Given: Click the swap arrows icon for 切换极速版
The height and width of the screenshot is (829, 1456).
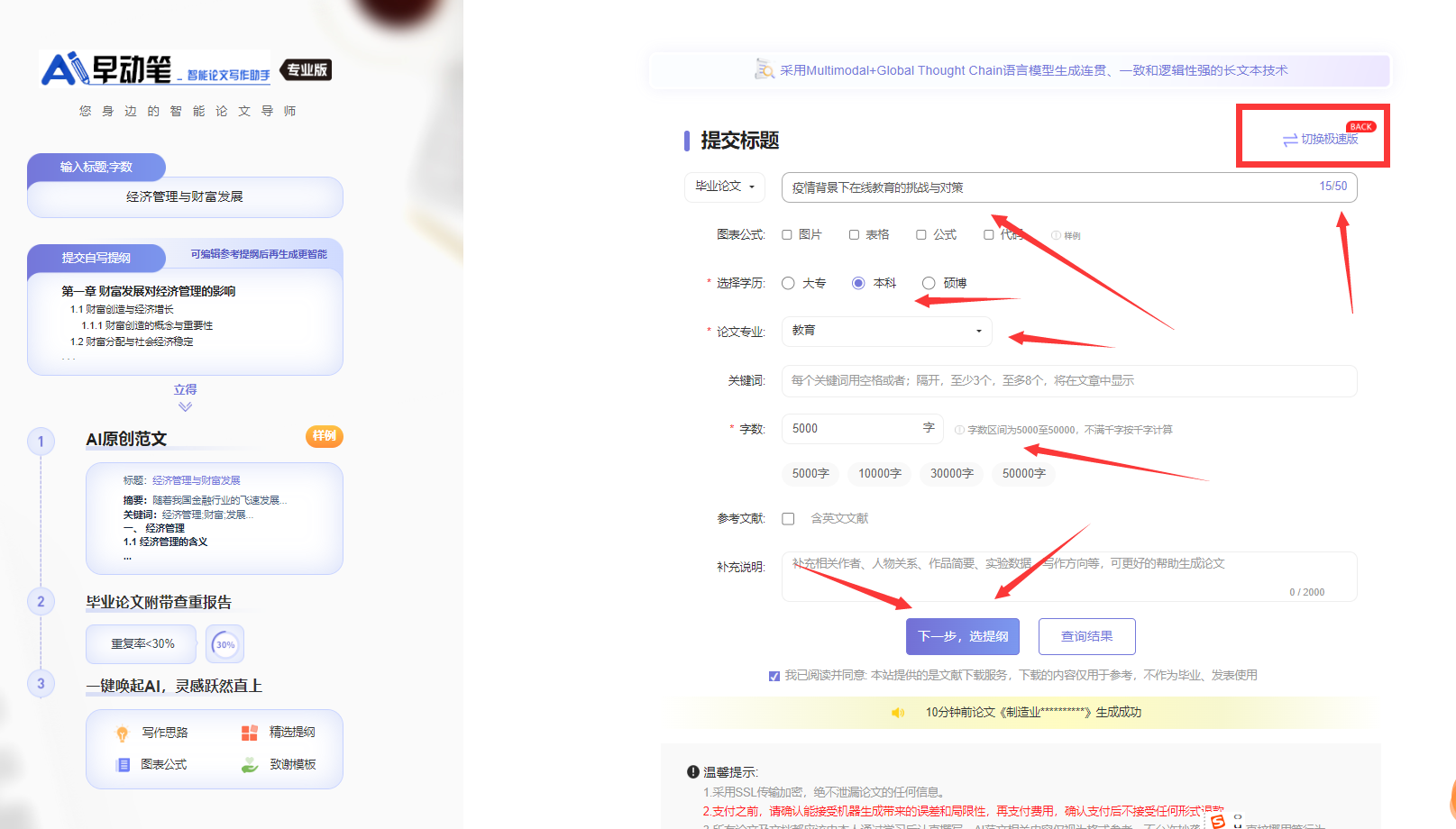Looking at the screenshot, I should click(x=1290, y=140).
